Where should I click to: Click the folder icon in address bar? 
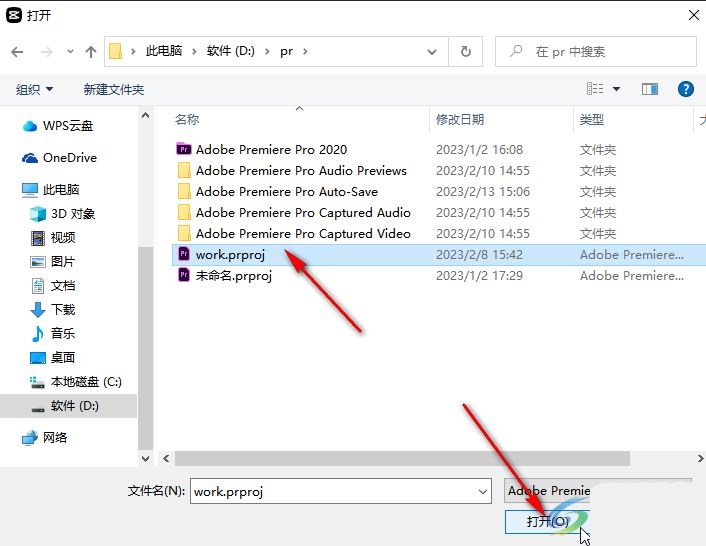[x=116, y=51]
